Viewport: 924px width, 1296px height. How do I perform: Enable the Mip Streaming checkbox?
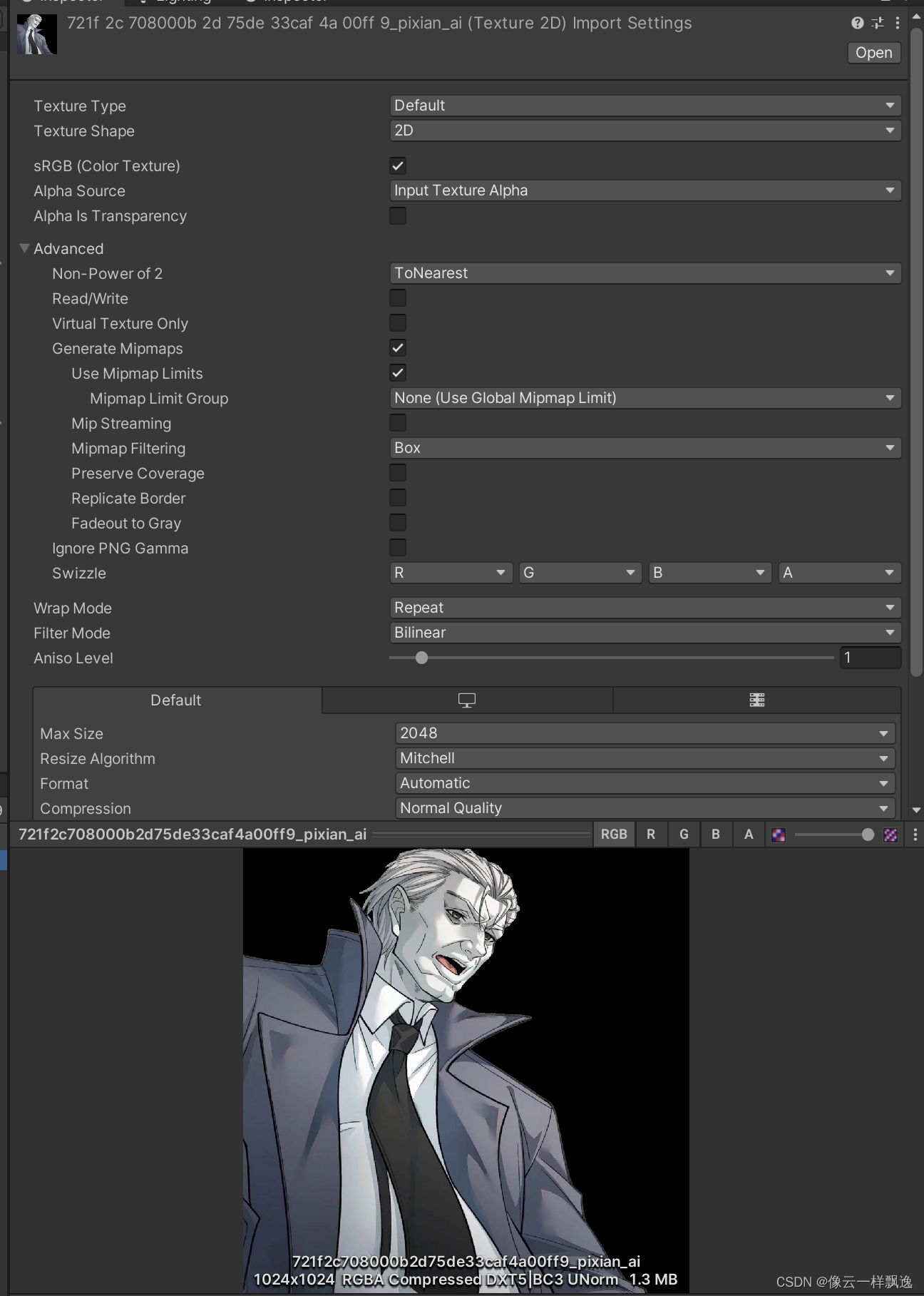[398, 423]
